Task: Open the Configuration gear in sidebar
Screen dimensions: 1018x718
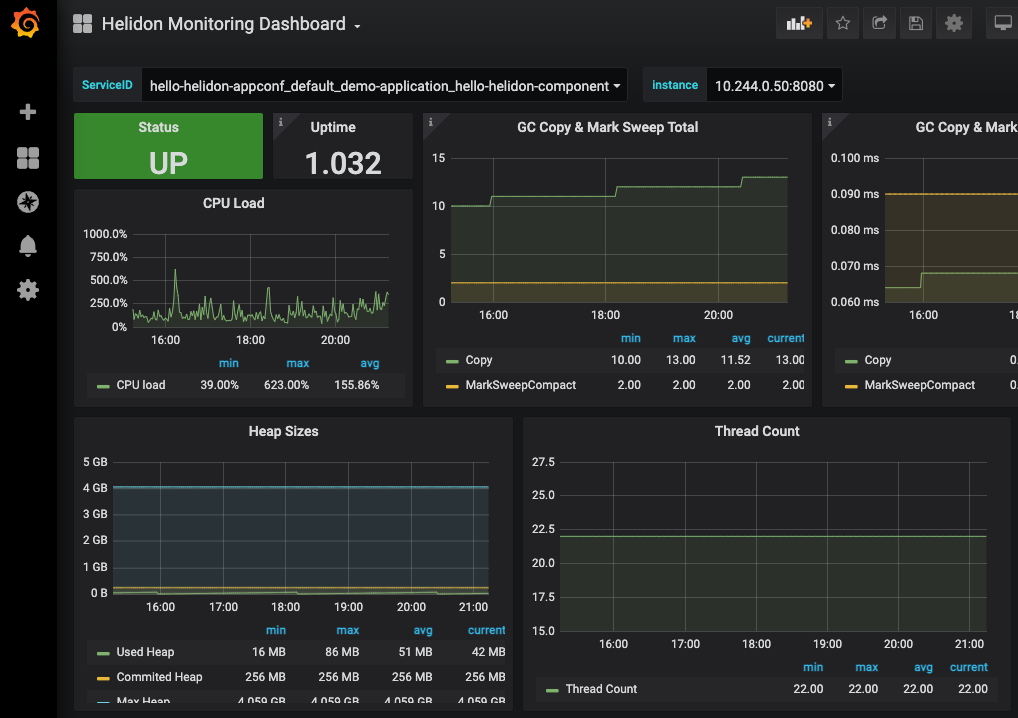Action: [x=27, y=290]
